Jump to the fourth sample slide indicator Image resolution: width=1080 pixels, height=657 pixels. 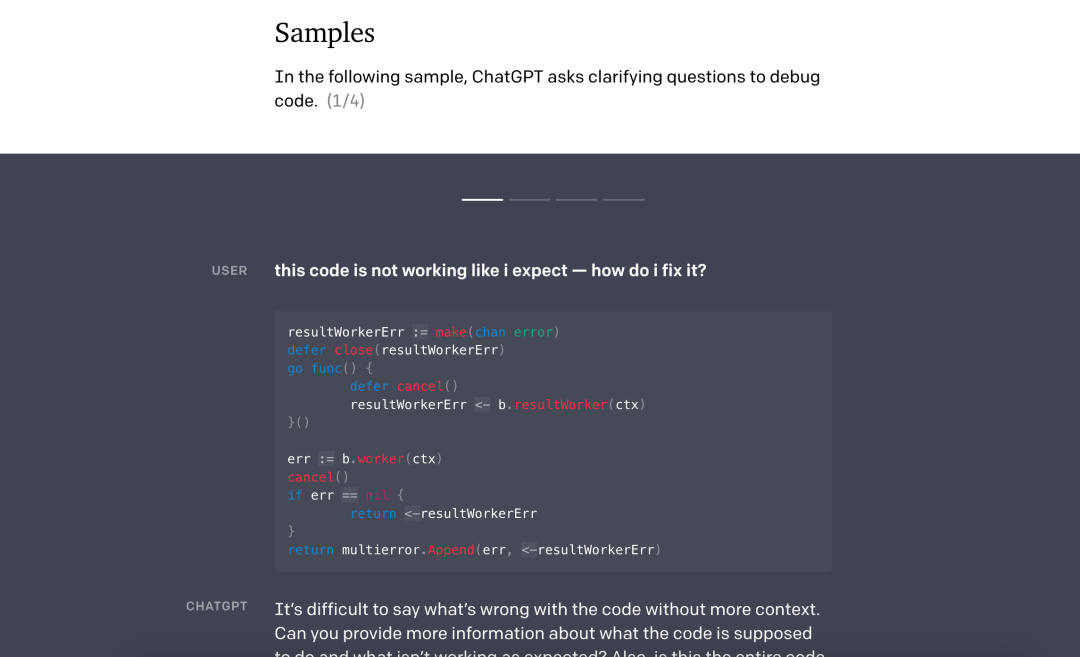pos(623,200)
